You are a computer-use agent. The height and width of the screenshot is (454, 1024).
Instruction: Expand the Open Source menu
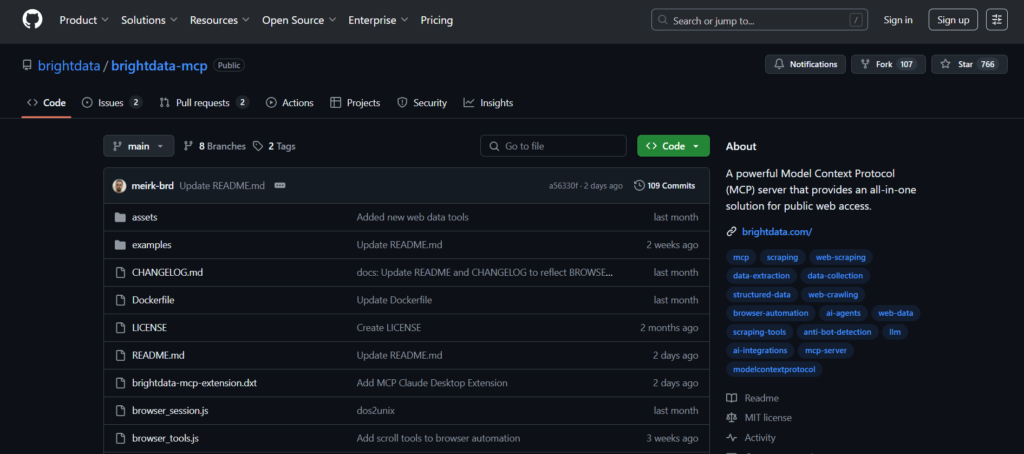tap(299, 20)
